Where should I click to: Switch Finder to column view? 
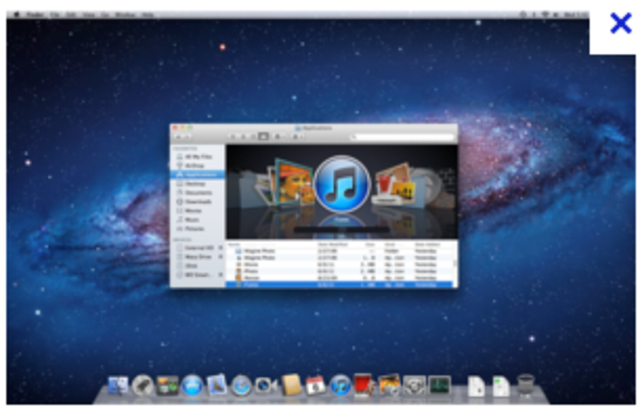(x=253, y=136)
